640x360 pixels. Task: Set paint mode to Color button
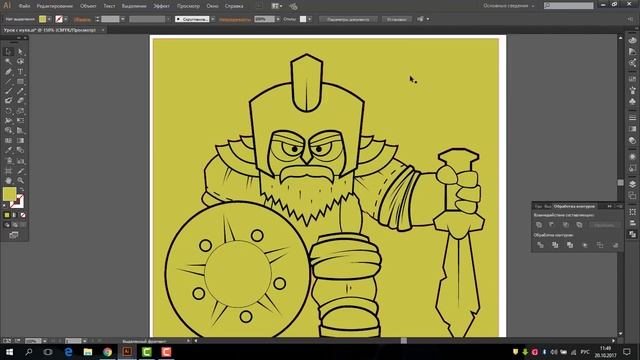tap(7, 215)
